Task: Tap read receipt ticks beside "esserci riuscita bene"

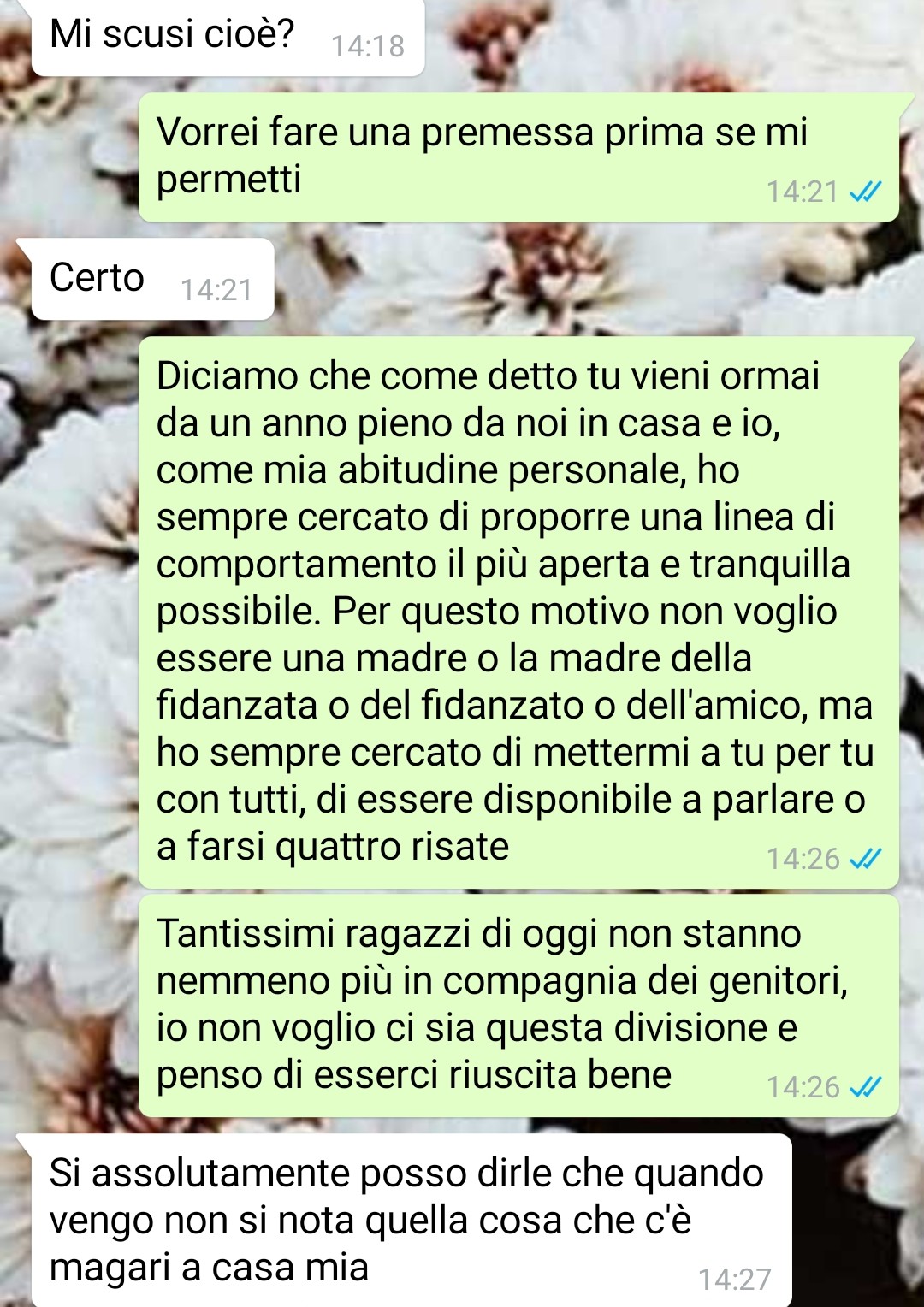Action: 865,1086
